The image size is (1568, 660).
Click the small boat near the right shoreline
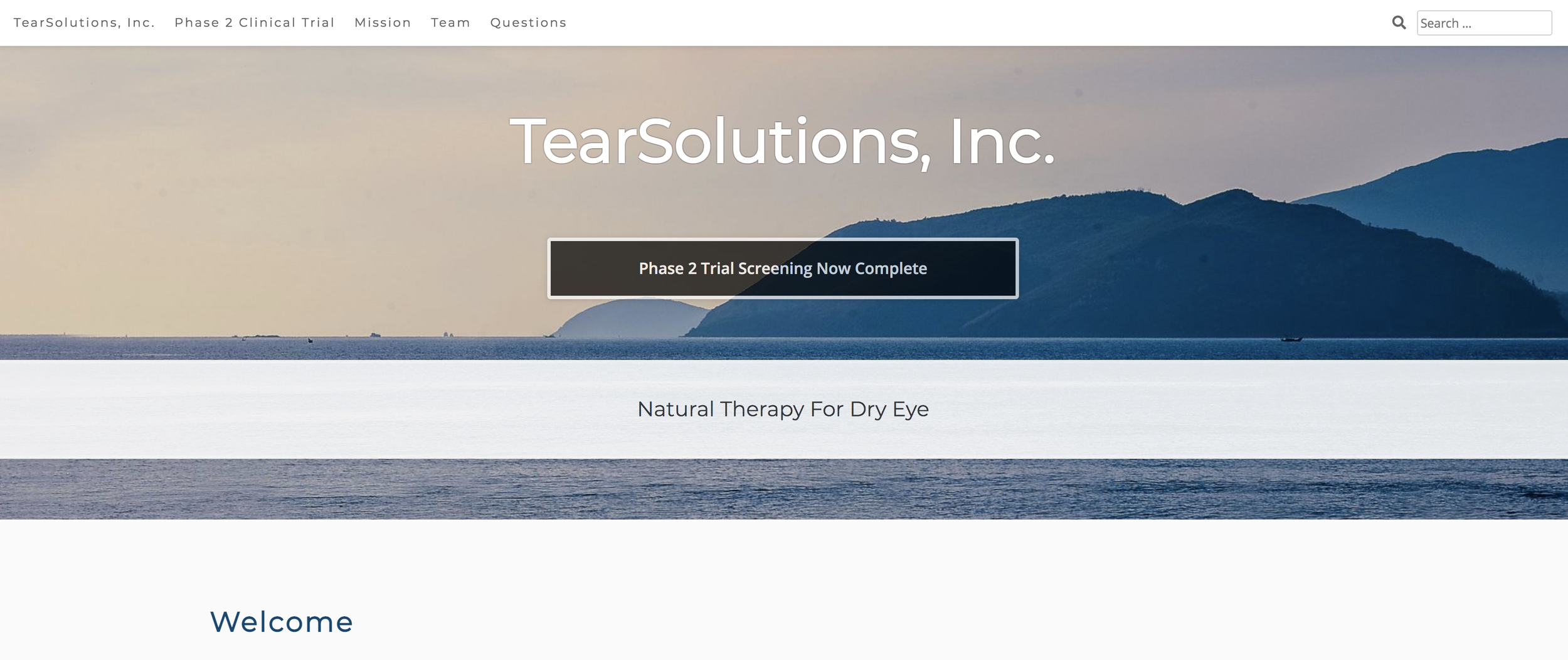point(1291,339)
